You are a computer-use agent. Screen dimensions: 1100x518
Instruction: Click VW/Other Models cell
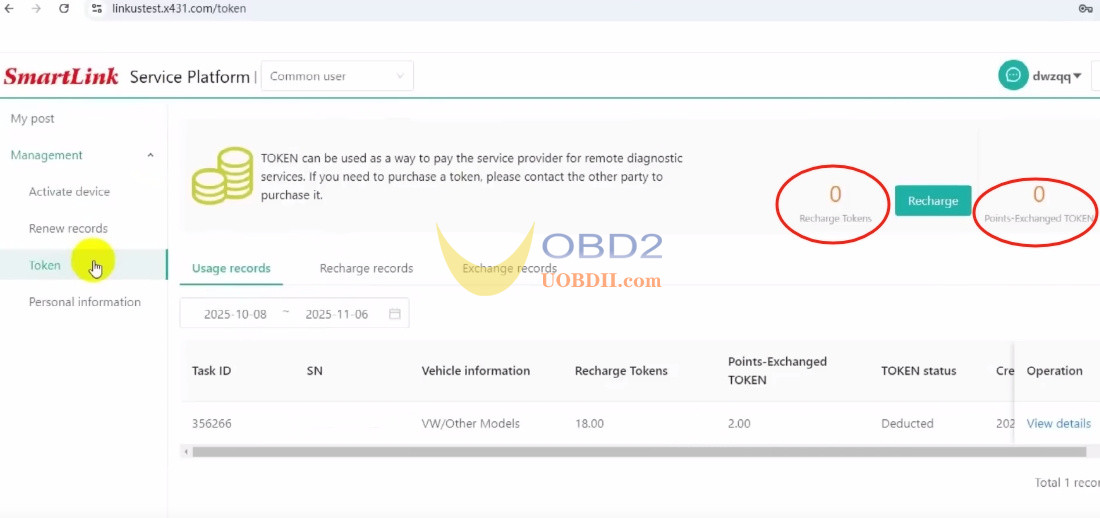tap(471, 423)
